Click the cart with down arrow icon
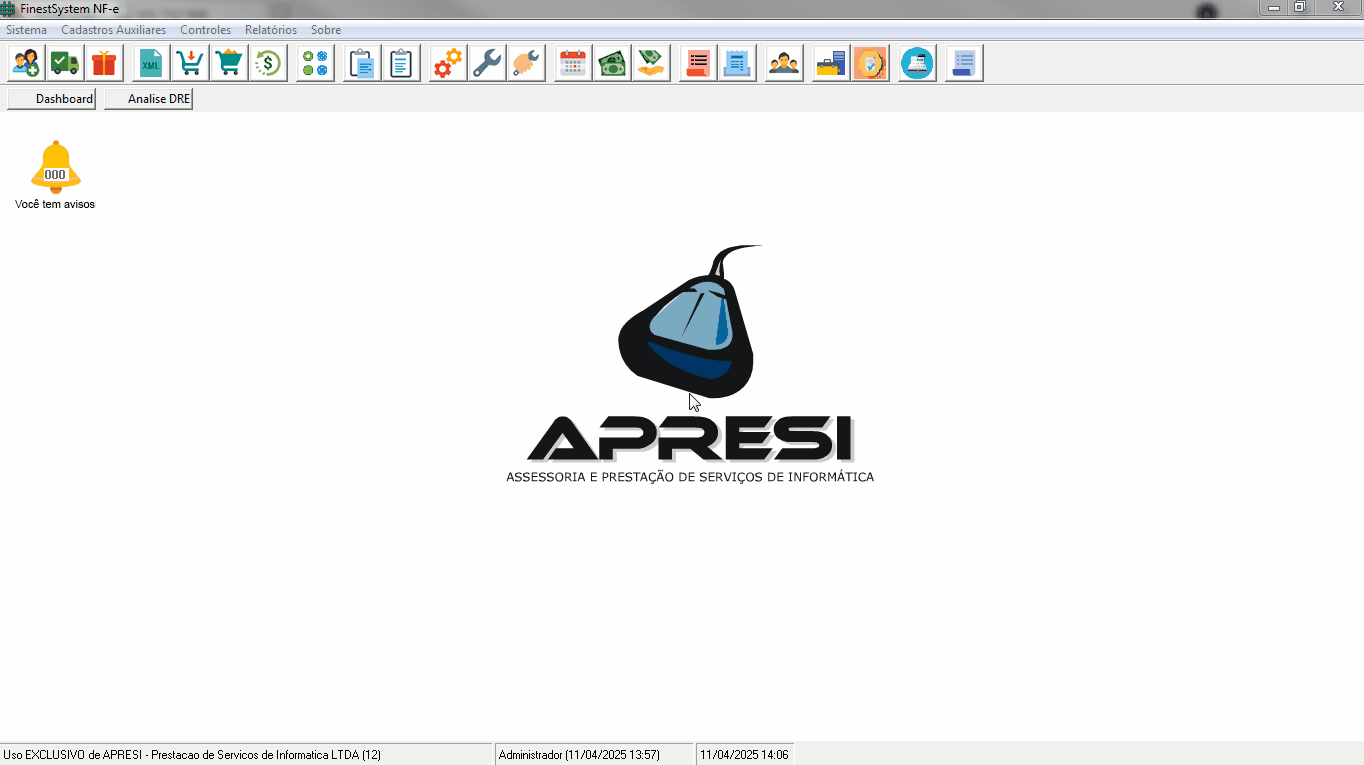Image resolution: width=1364 pixels, height=765 pixels. click(190, 64)
